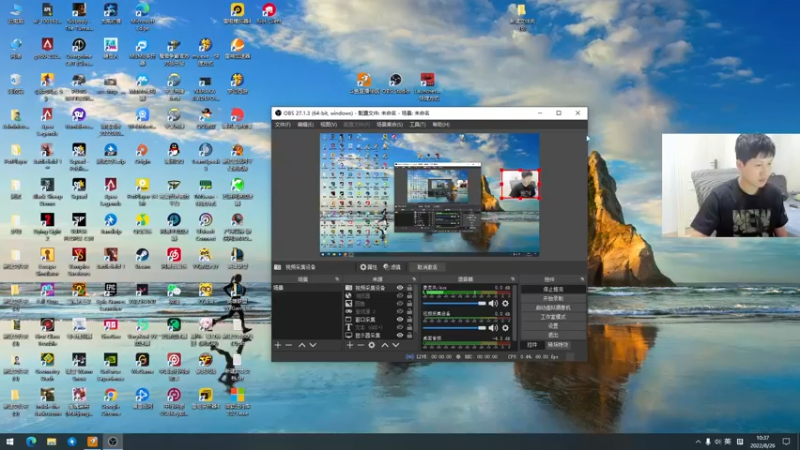
Task: Move scene down in Scenes panel
Action: pyautogui.click(x=313, y=345)
